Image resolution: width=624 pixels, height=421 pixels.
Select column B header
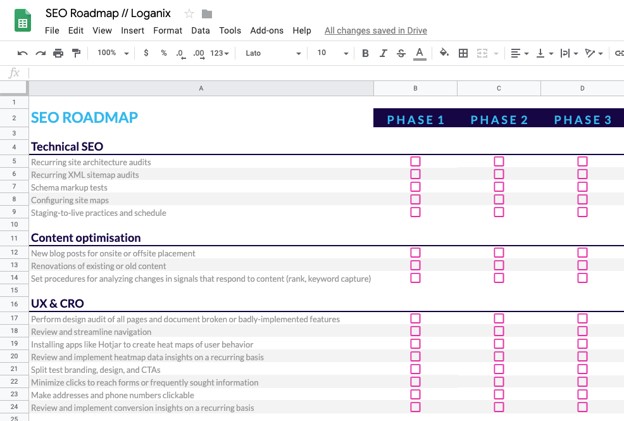tap(415, 88)
